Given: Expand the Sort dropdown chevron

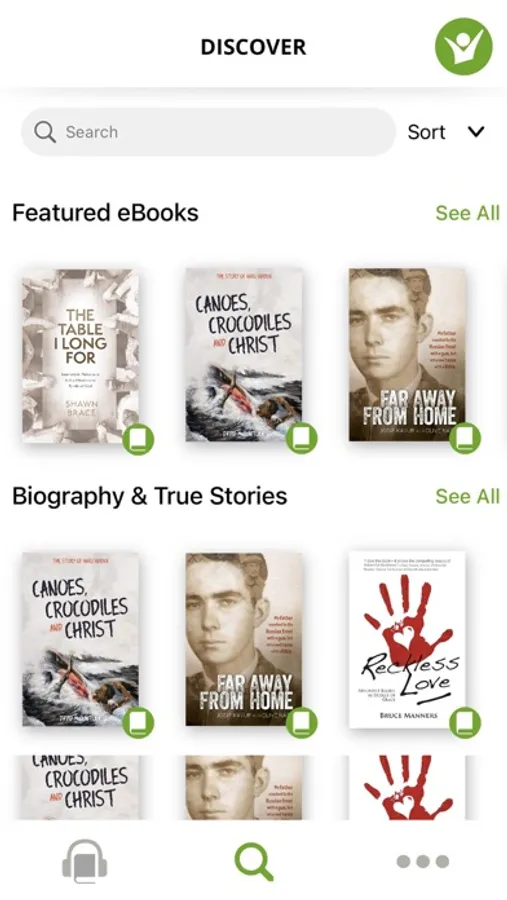Looking at the screenshot, I should (x=476, y=132).
